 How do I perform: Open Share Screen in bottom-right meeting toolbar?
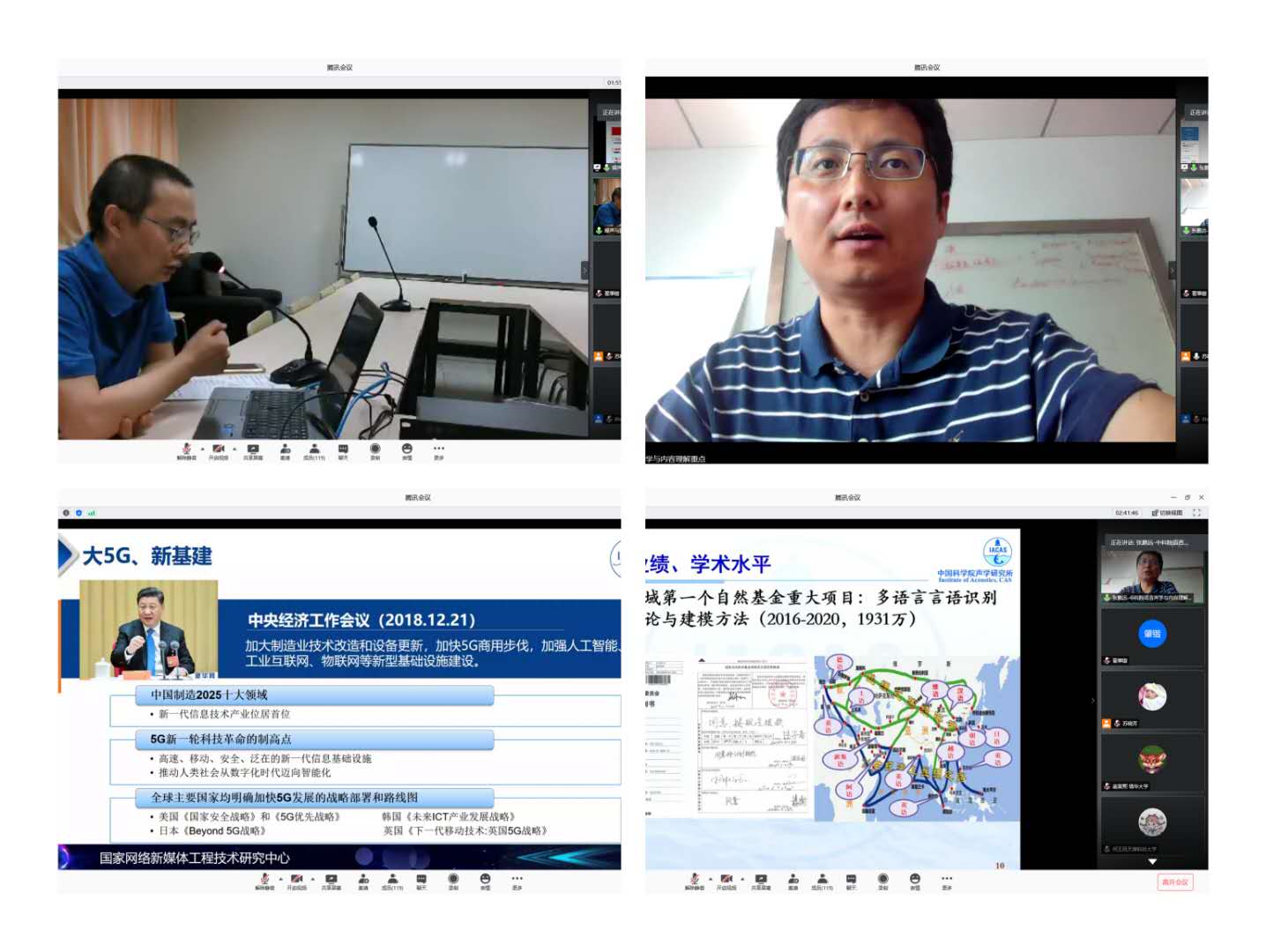point(761,880)
